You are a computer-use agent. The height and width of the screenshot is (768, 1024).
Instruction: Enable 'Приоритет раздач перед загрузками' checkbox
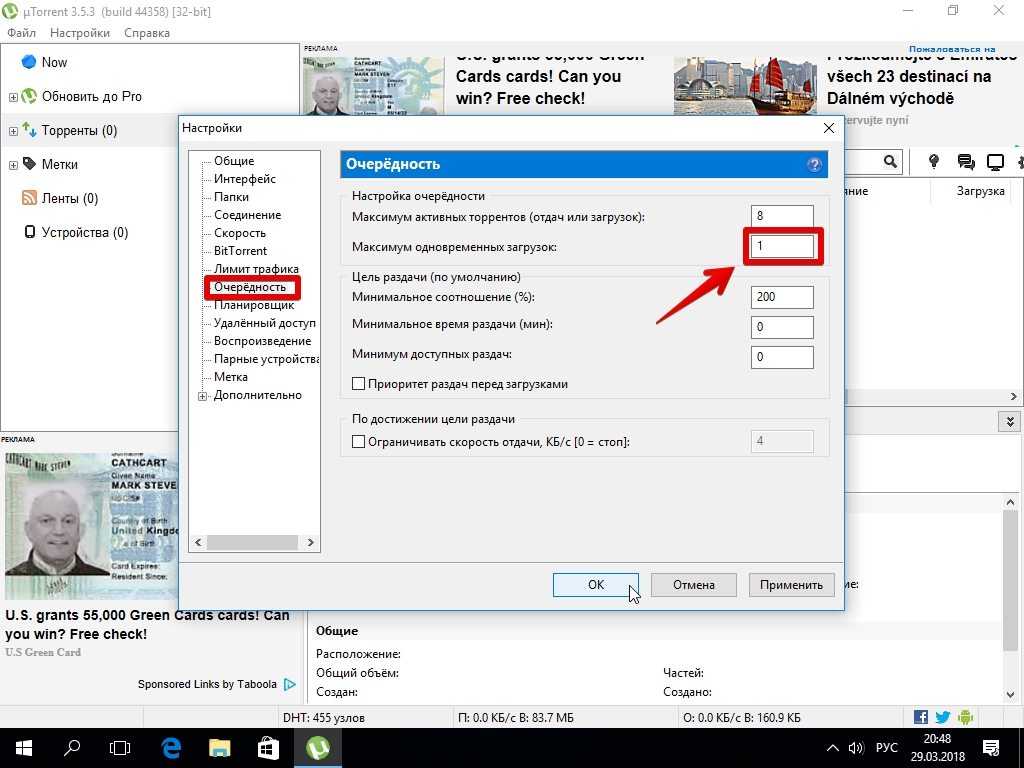pos(359,384)
